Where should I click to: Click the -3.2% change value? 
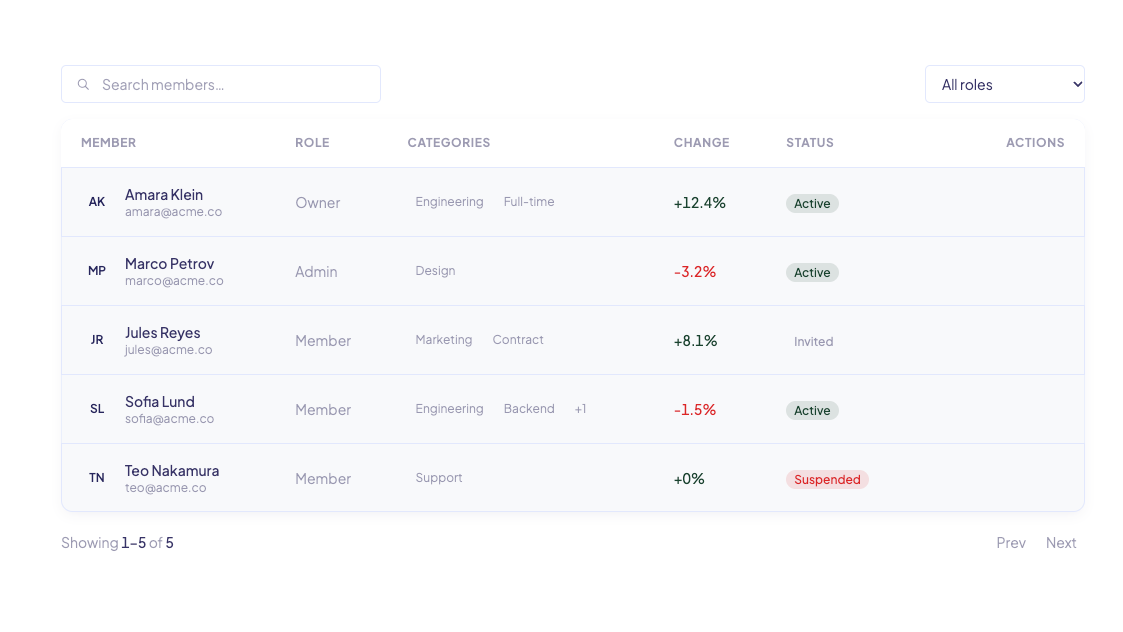coord(695,272)
